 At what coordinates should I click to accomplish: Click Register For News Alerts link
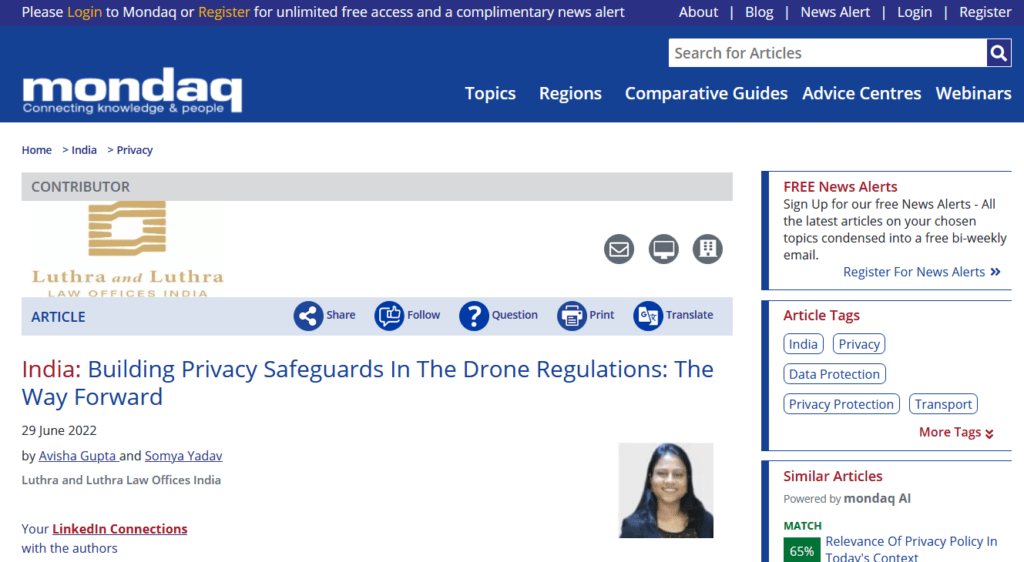921,272
